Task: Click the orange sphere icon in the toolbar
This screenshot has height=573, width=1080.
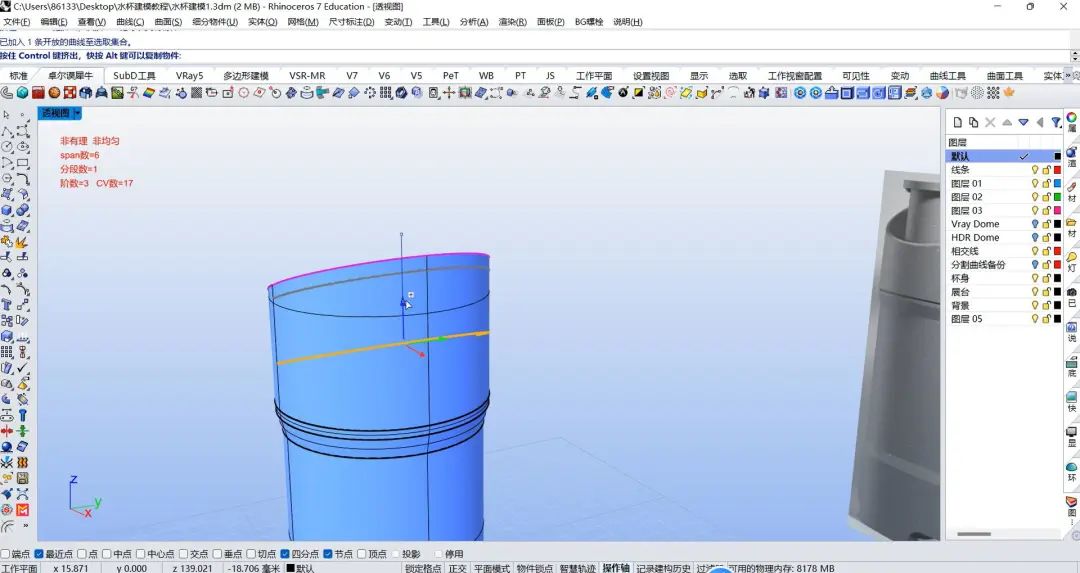Action: click(54, 92)
